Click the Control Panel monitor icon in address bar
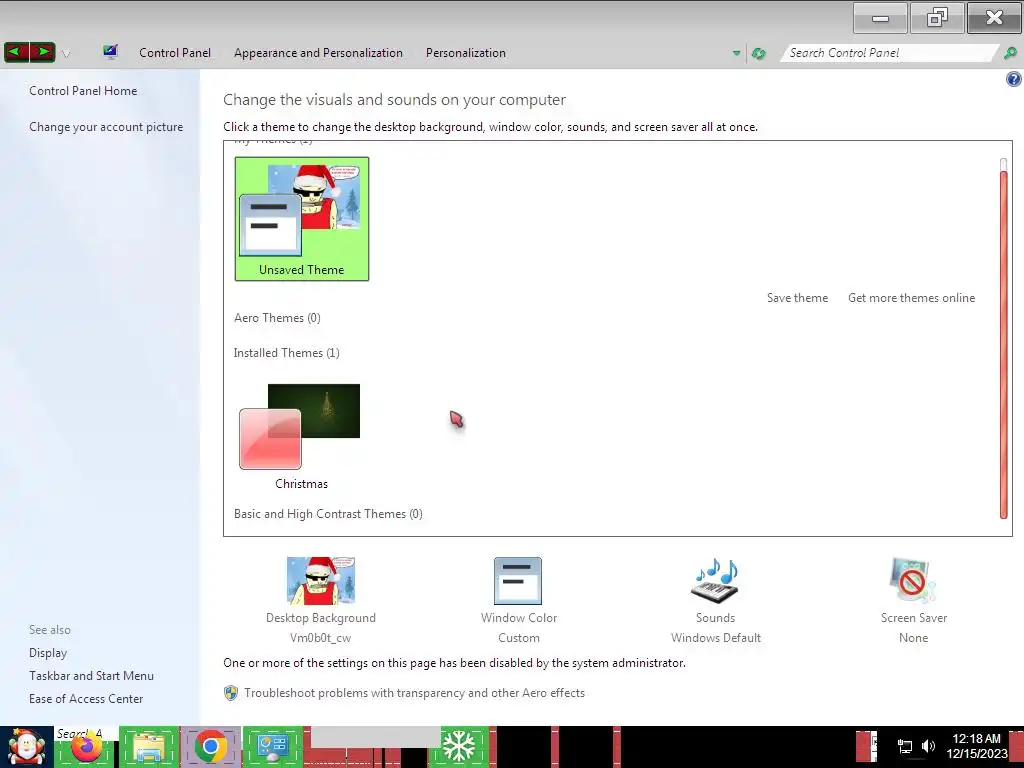1024x768 pixels. click(x=110, y=52)
